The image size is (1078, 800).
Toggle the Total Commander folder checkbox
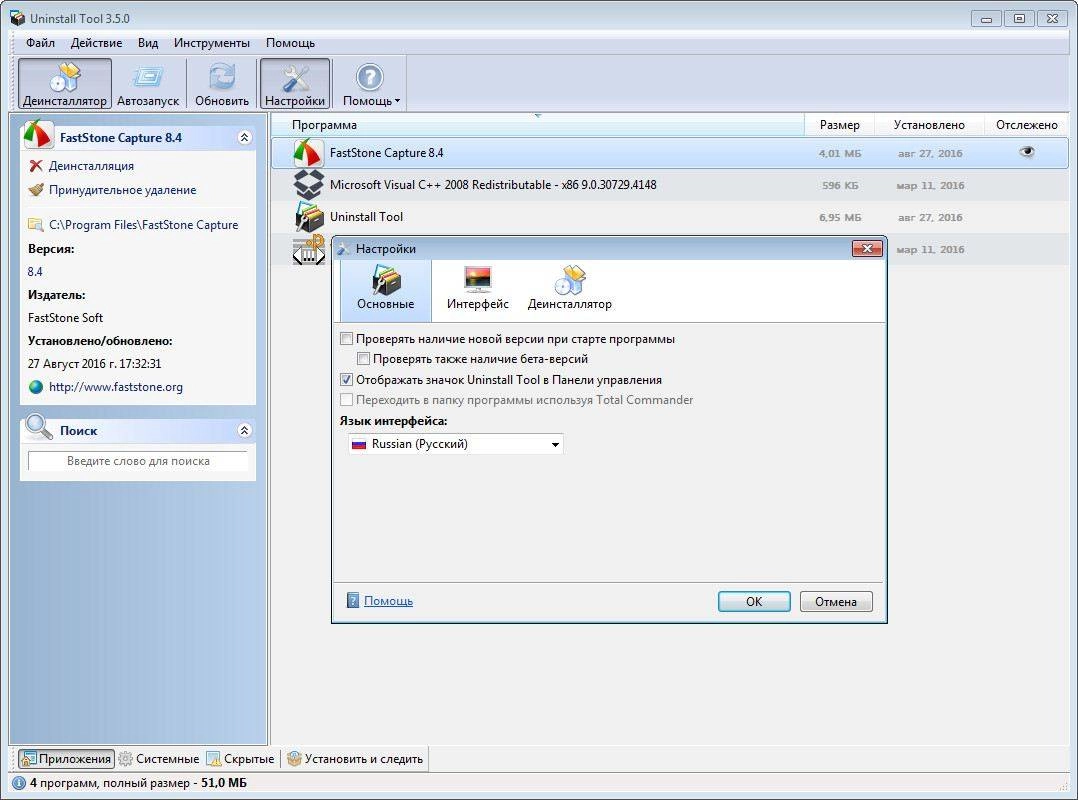coord(346,399)
